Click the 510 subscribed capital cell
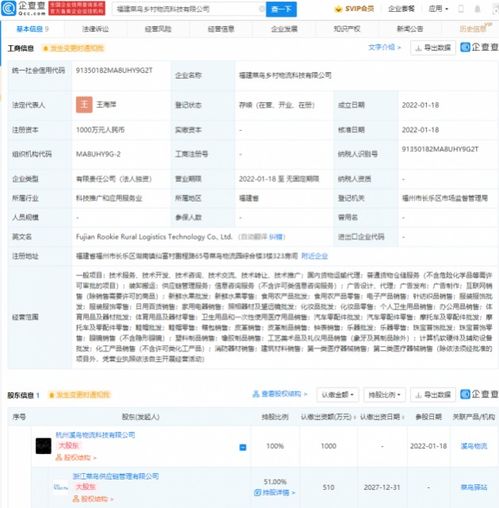499x508 pixels. click(329, 487)
